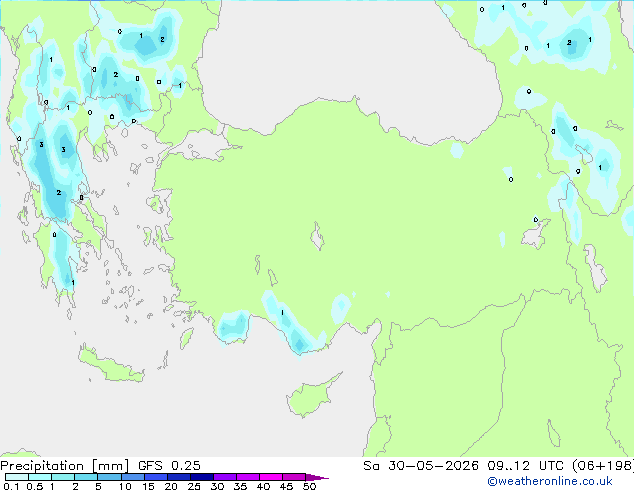Viewport: 634px width, 490px height.
Task: Click the 35–40 mm violet legend swatch
Action: [x=247, y=477]
